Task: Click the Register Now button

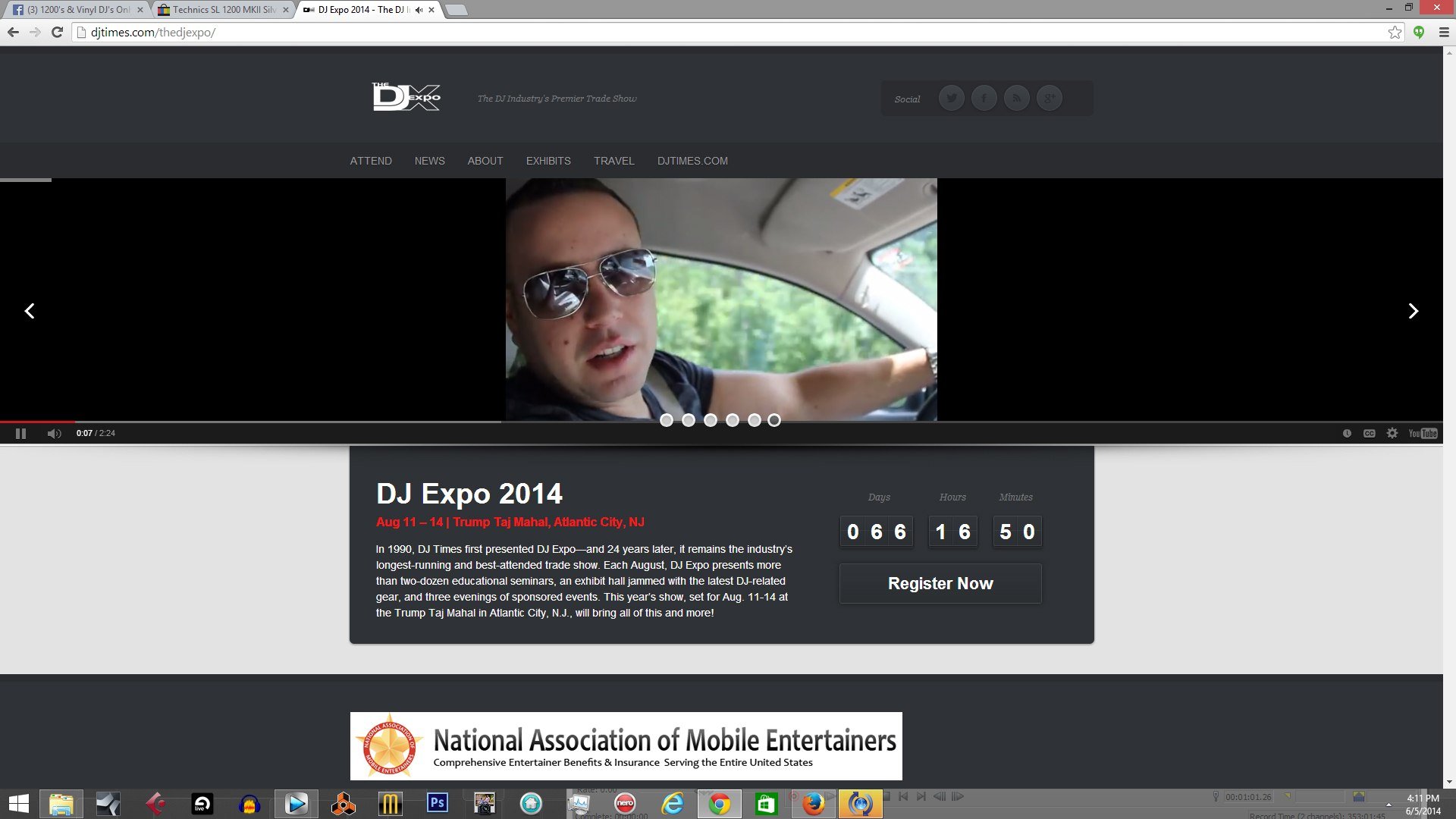Action: click(x=940, y=583)
